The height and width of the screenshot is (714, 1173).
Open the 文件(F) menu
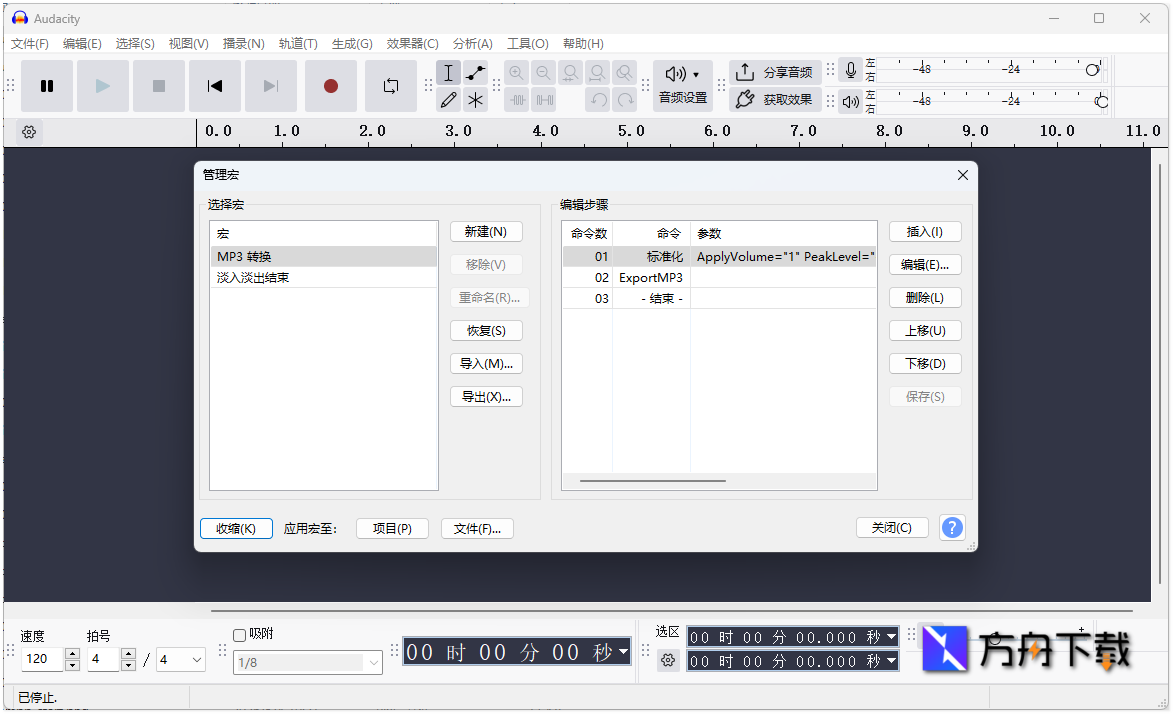30,44
